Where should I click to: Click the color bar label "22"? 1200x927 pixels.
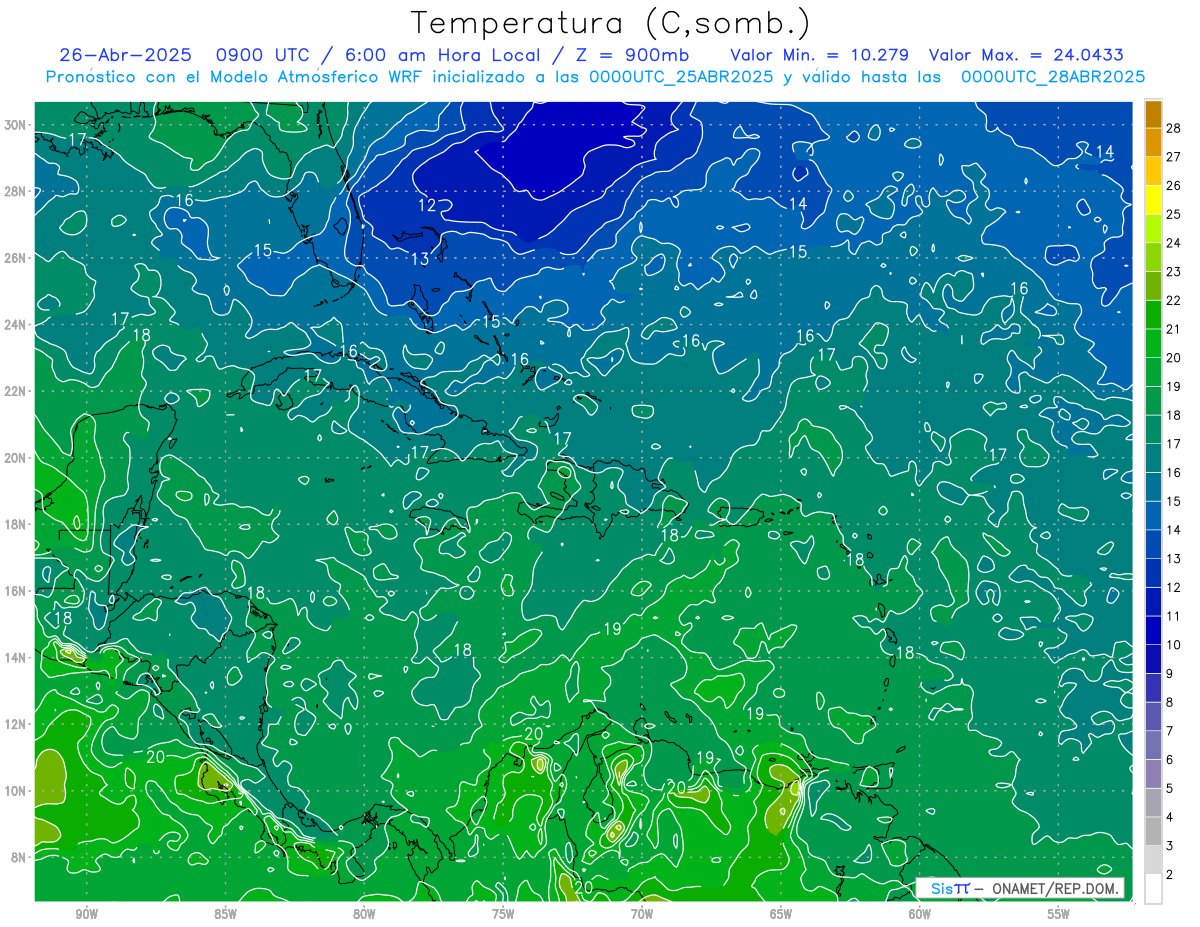1174,300
